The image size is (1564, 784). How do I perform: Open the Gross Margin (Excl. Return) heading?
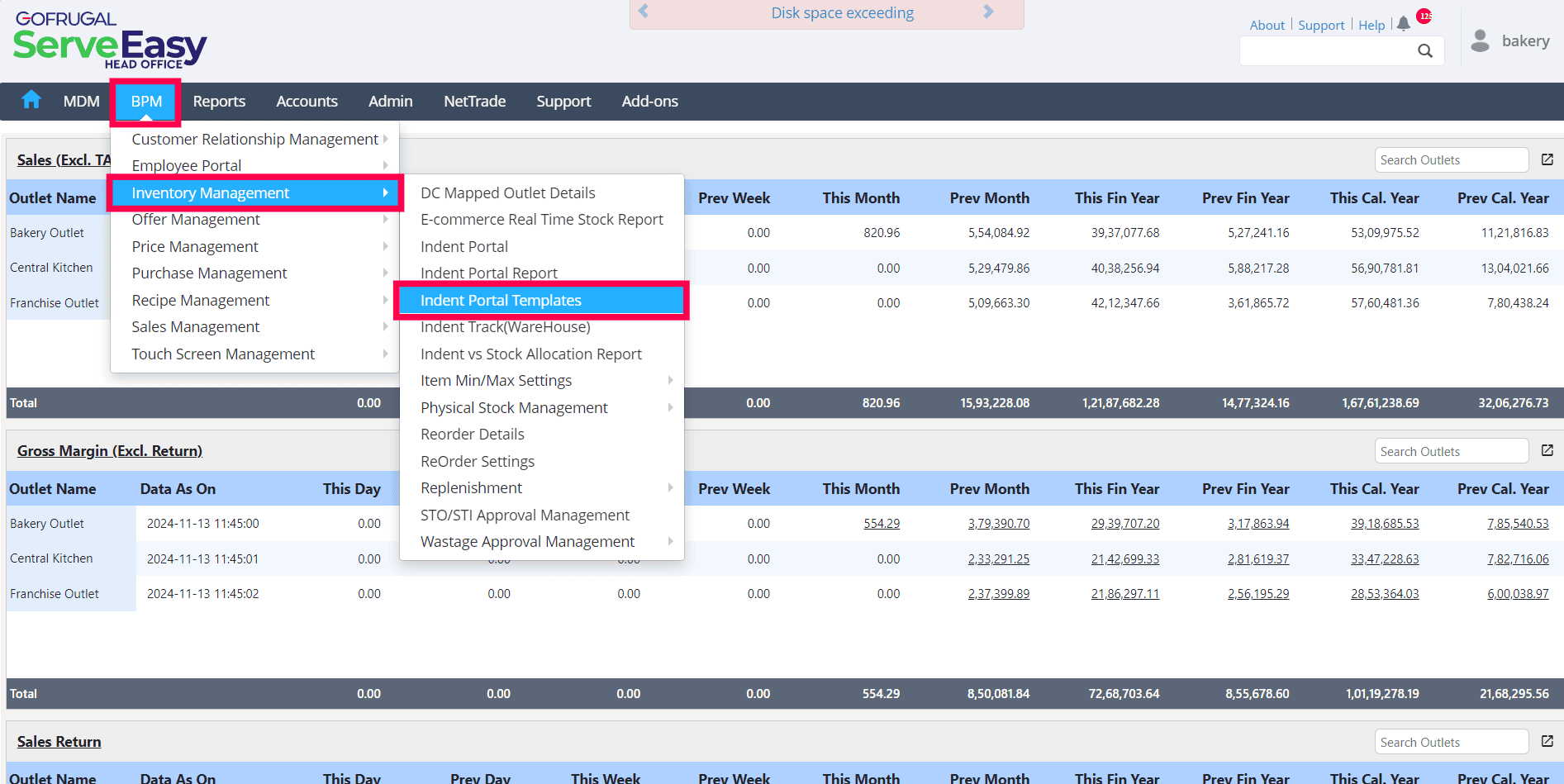110,450
